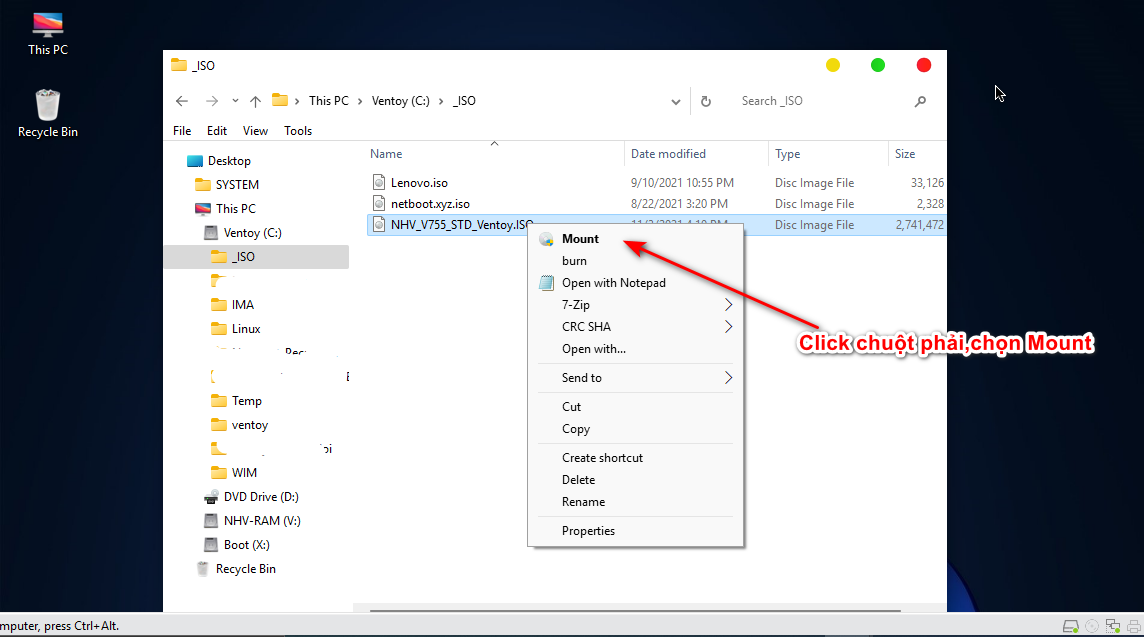The width and height of the screenshot is (1144, 637).
Task: Sort by the Name column header
Action: point(495,154)
